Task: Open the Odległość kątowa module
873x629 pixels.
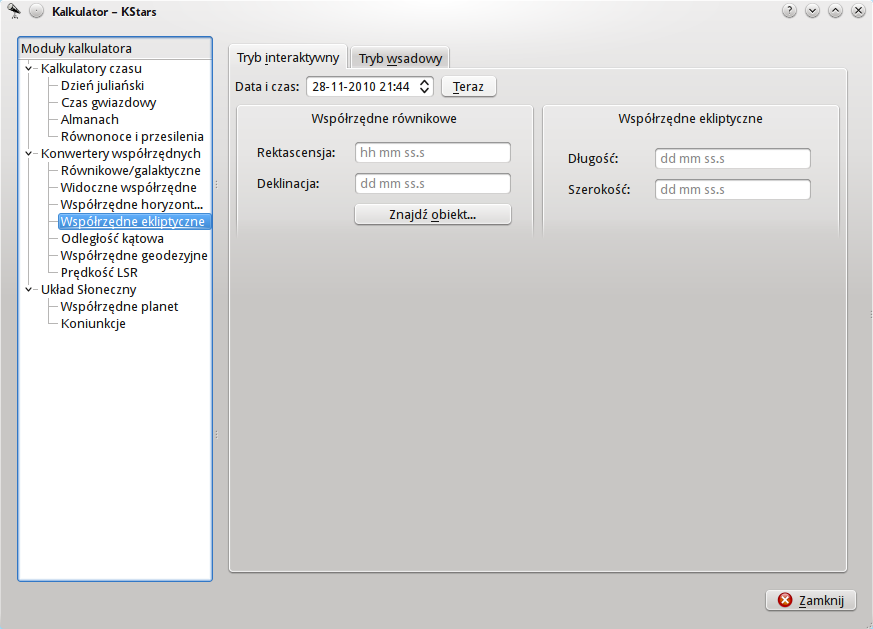Action: tap(112, 239)
